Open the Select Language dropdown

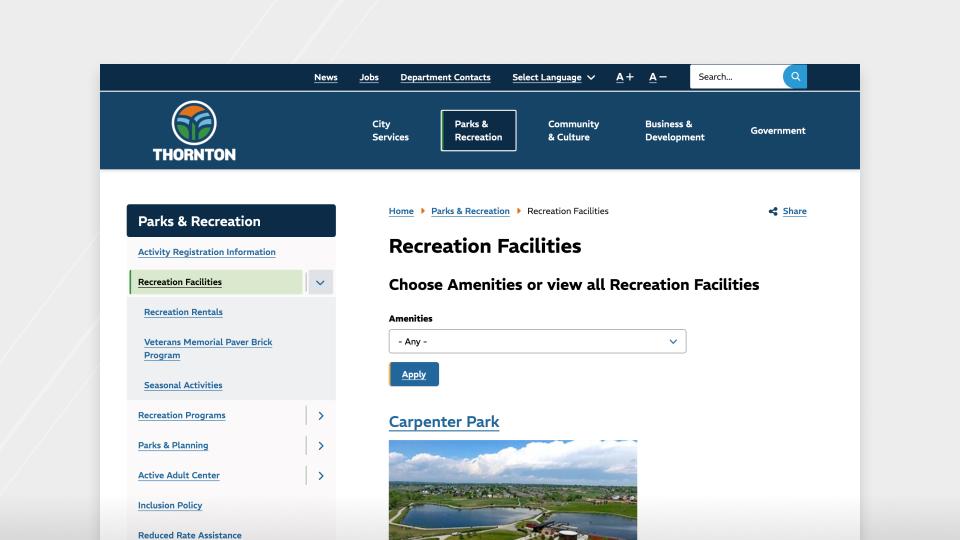tap(553, 77)
